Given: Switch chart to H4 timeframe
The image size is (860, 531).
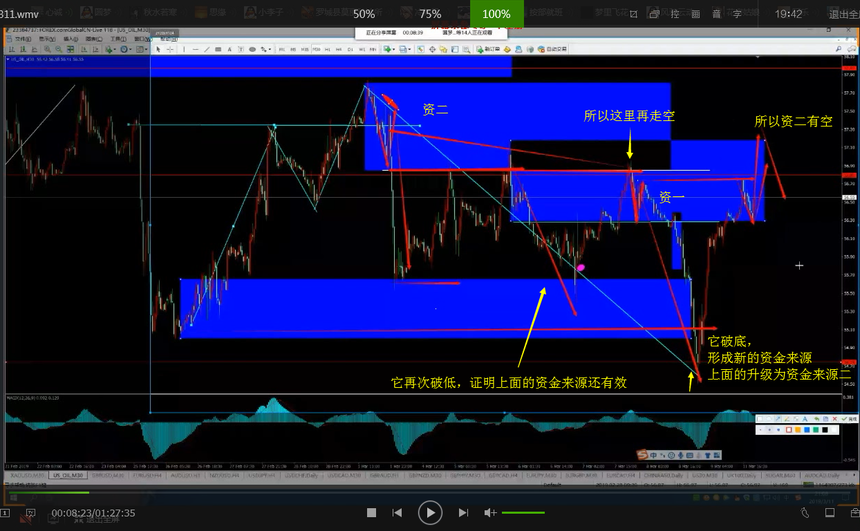Looking at the screenshot, I should pos(339,49).
